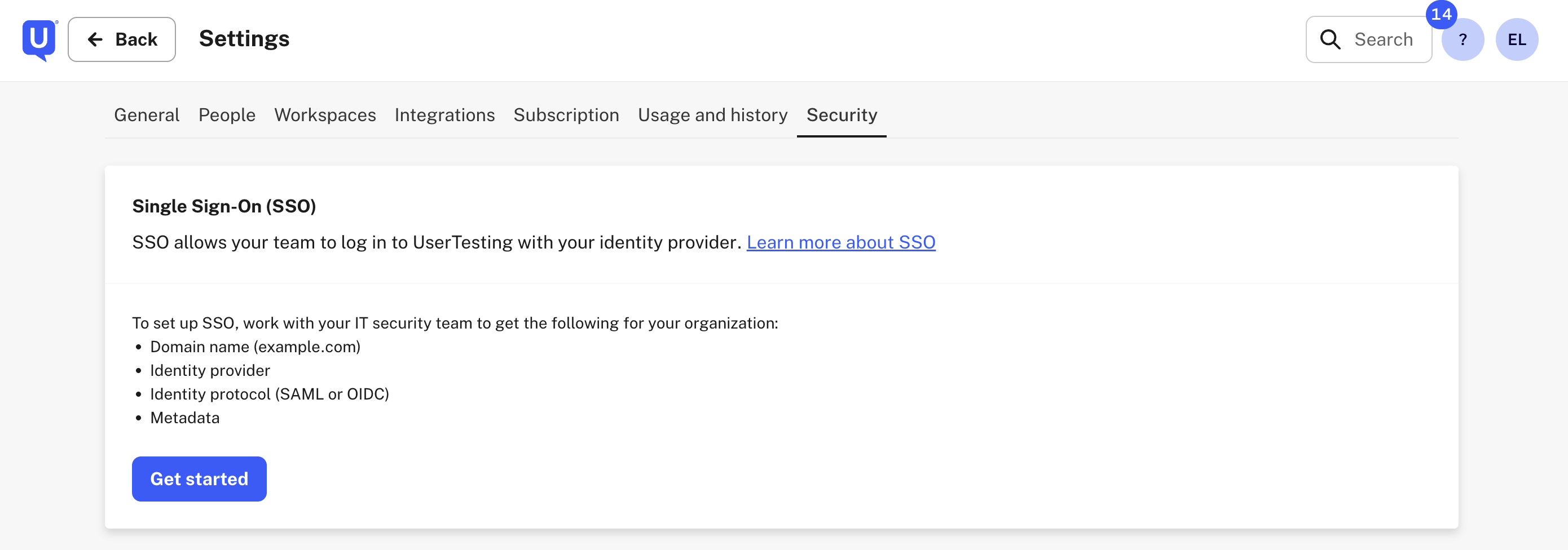Click the Single Sign-On (SSO) heading
The image size is (1568, 550).
pyautogui.click(x=224, y=206)
